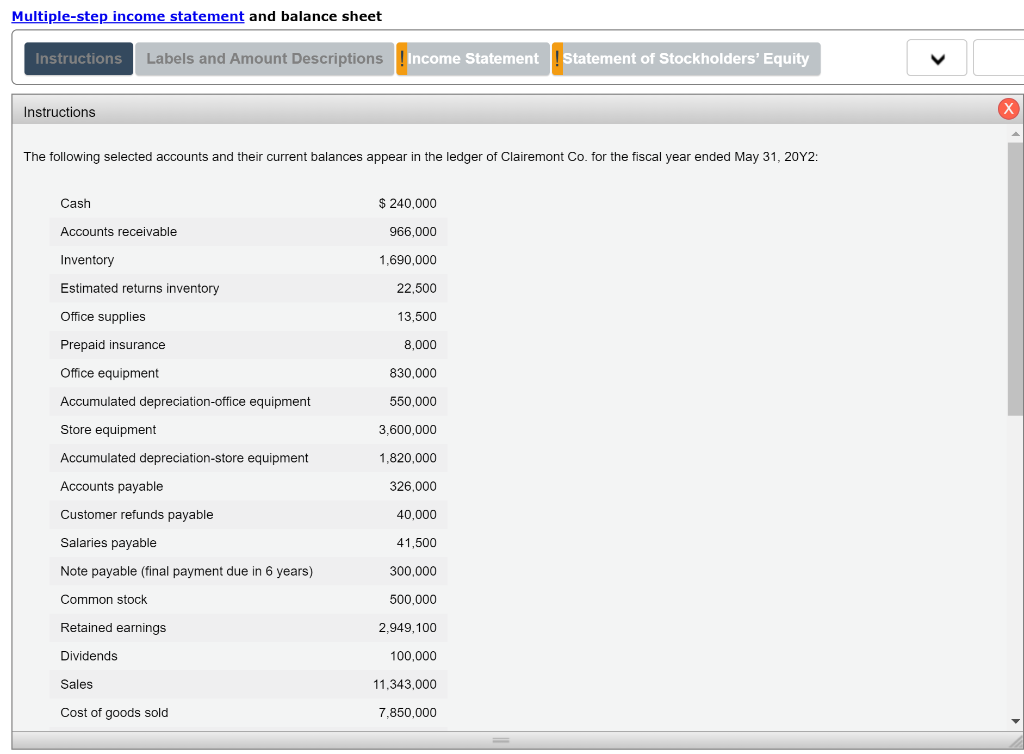Click the Clairemont Co. introductory sentence
The height and width of the screenshot is (754, 1024).
pyautogui.click(x=421, y=157)
